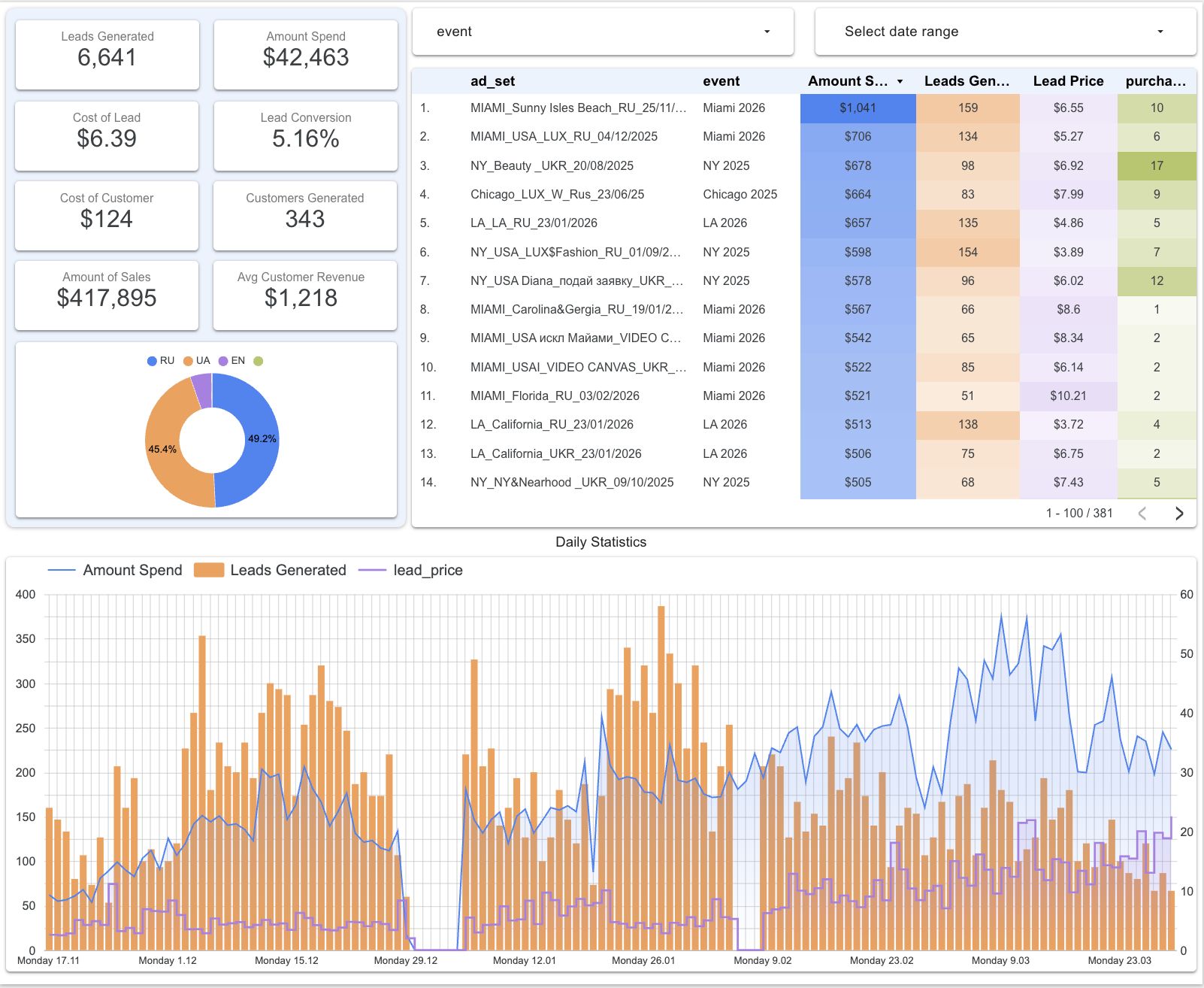Click the next page chevron below the table
This screenshot has width=1204, height=988.
[1179, 513]
